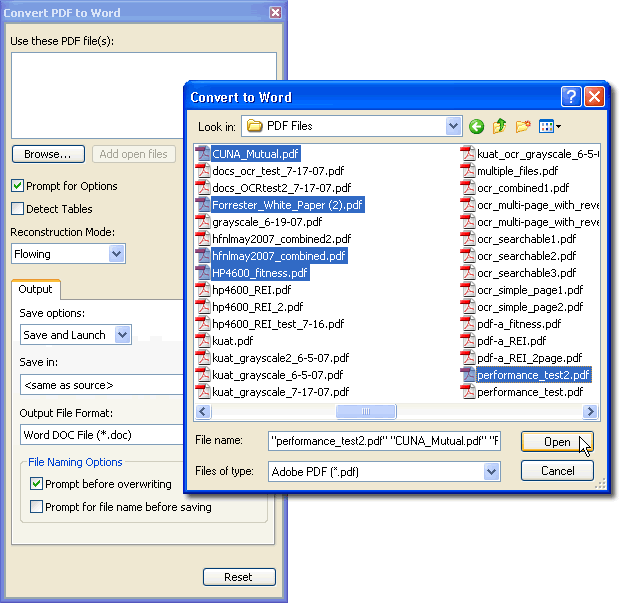
Task: Click the multiple_files.pdf file icon
Action: click(x=467, y=171)
